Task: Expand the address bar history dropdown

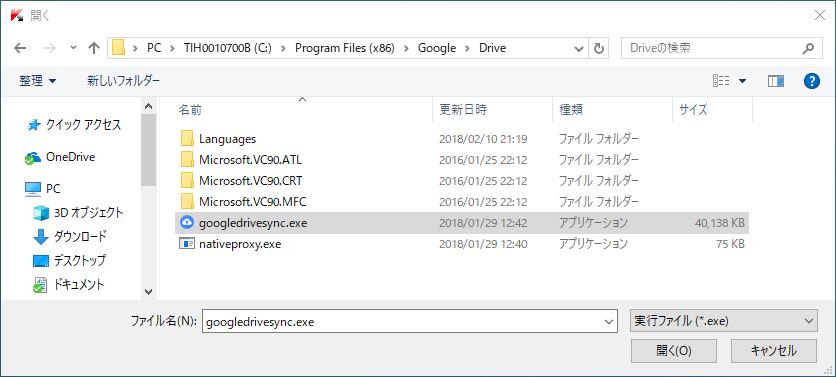Action: [579, 49]
